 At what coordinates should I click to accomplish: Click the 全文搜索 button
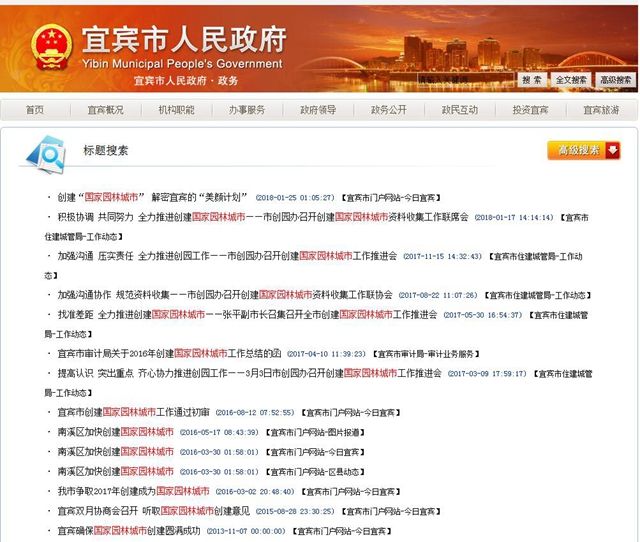(571, 80)
